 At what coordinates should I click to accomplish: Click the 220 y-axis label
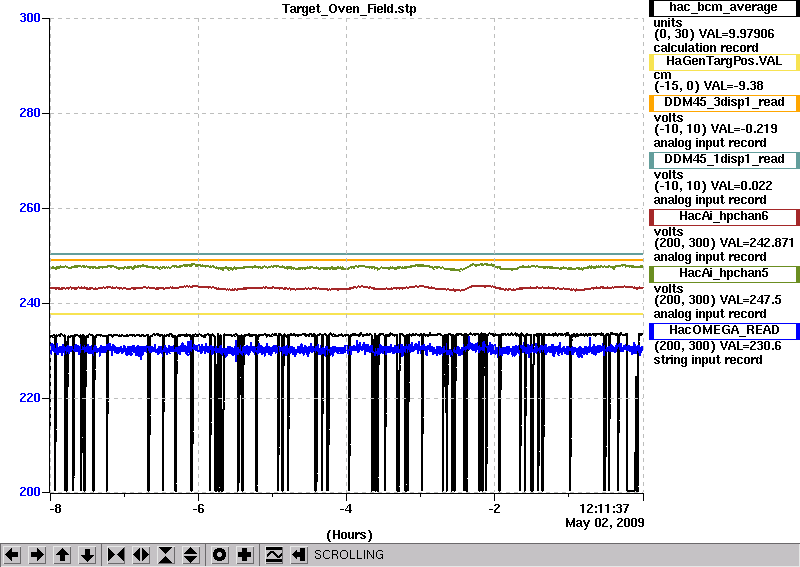click(30, 398)
